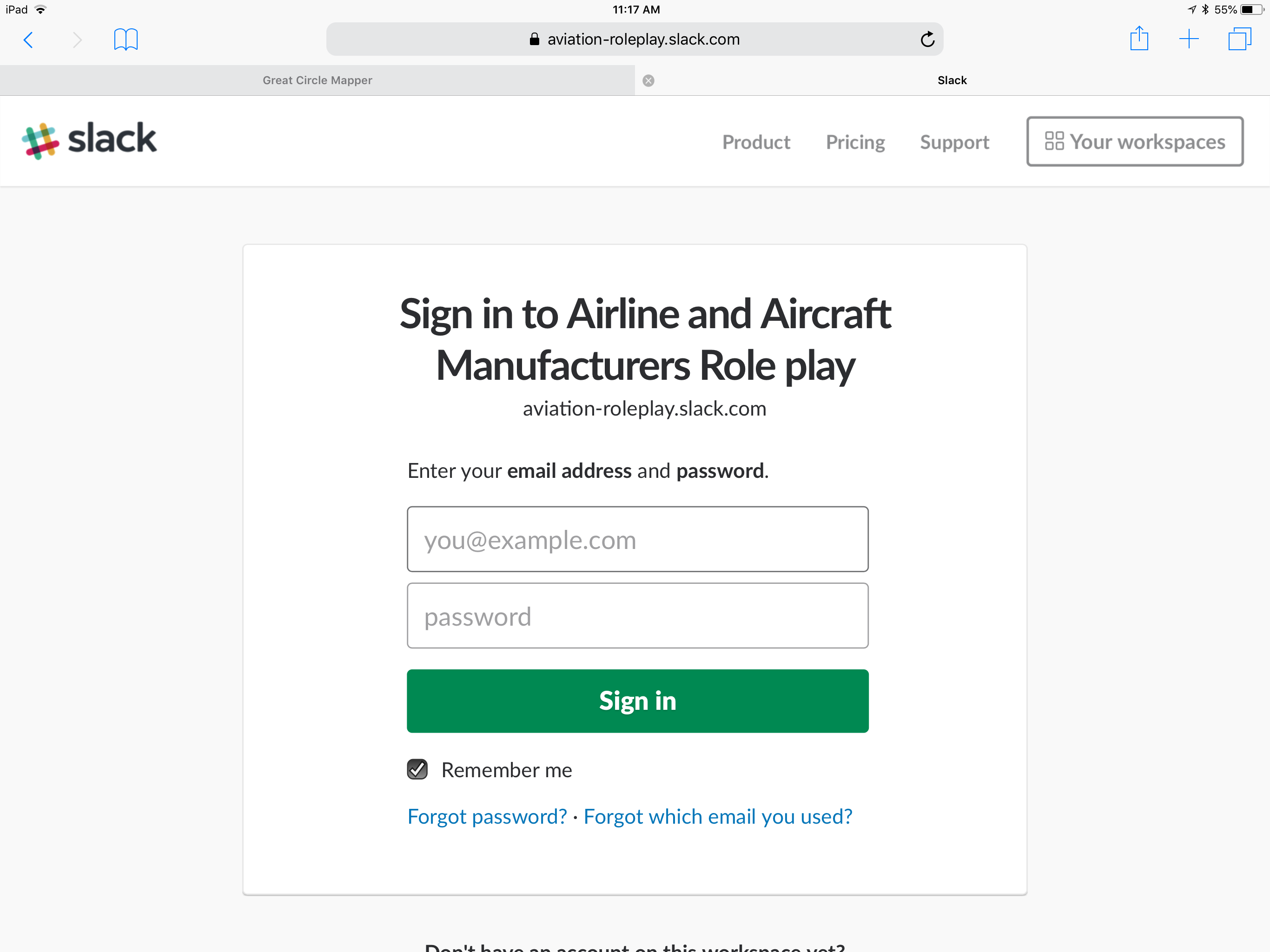Open the Product menu item
The image size is (1270, 952).
point(755,142)
